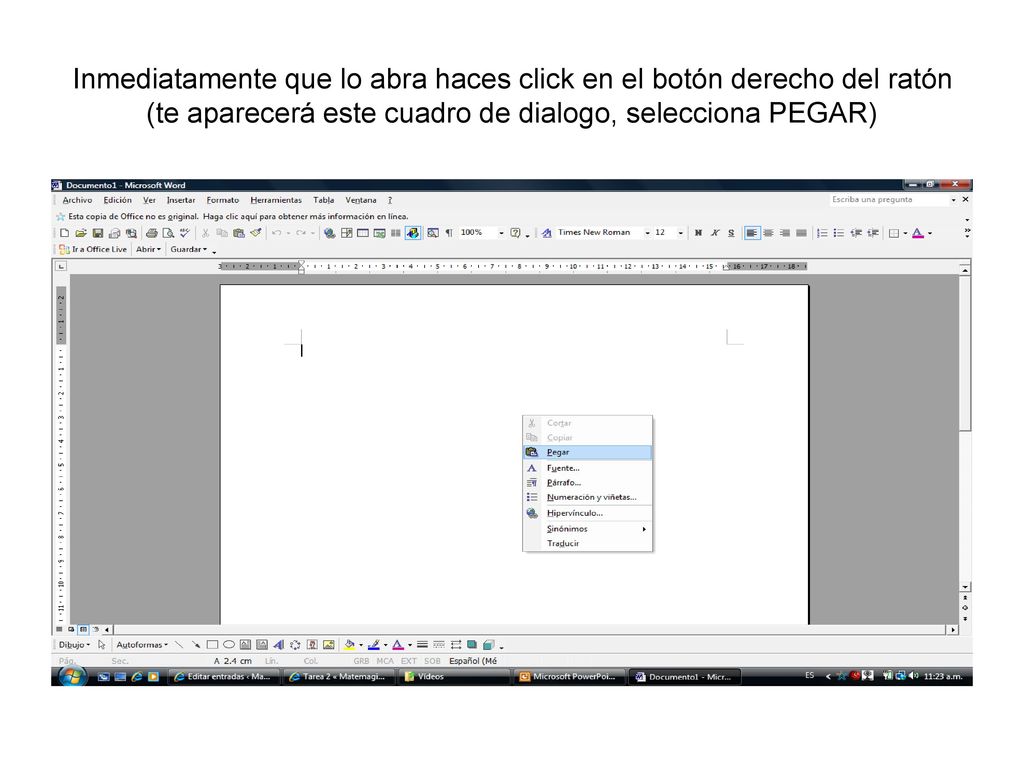Expand the Sinónimos submenu arrow

click(x=644, y=530)
